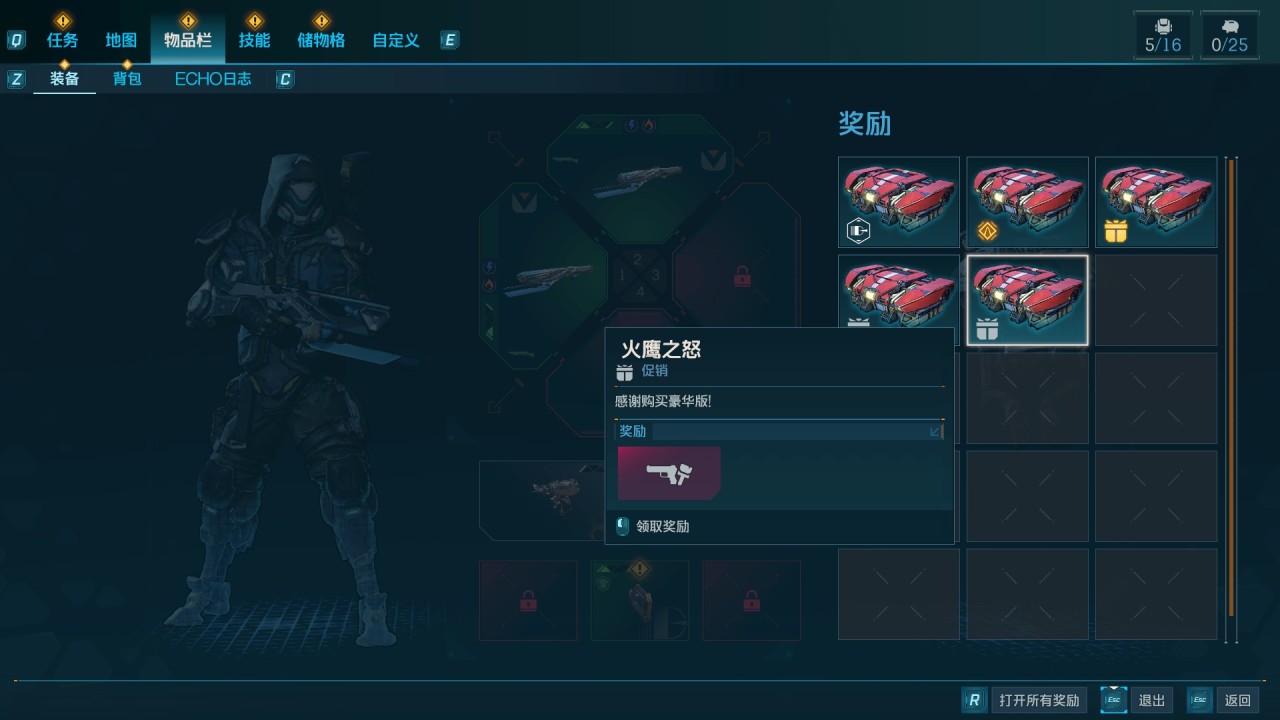
Task: Select the first reward chest with battery icon
Action: pyautogui.click(x=899, y=202)
